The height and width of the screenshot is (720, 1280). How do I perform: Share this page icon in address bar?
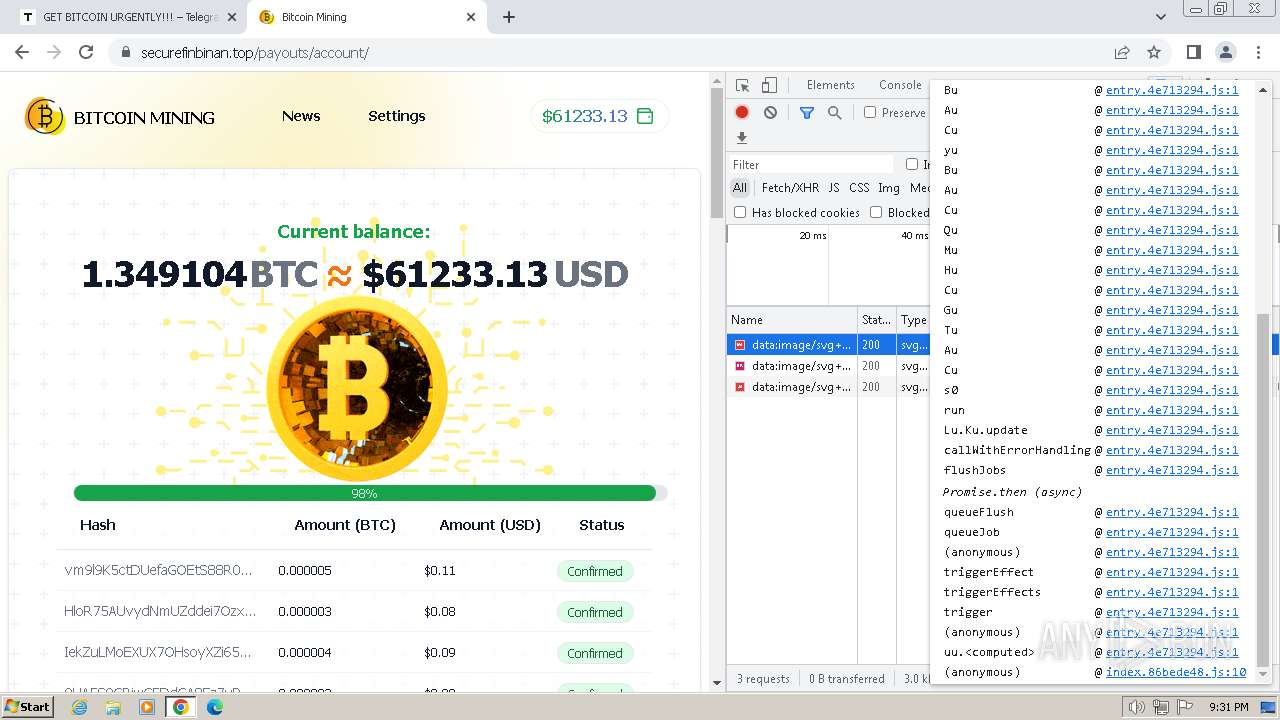point(1122,52)
